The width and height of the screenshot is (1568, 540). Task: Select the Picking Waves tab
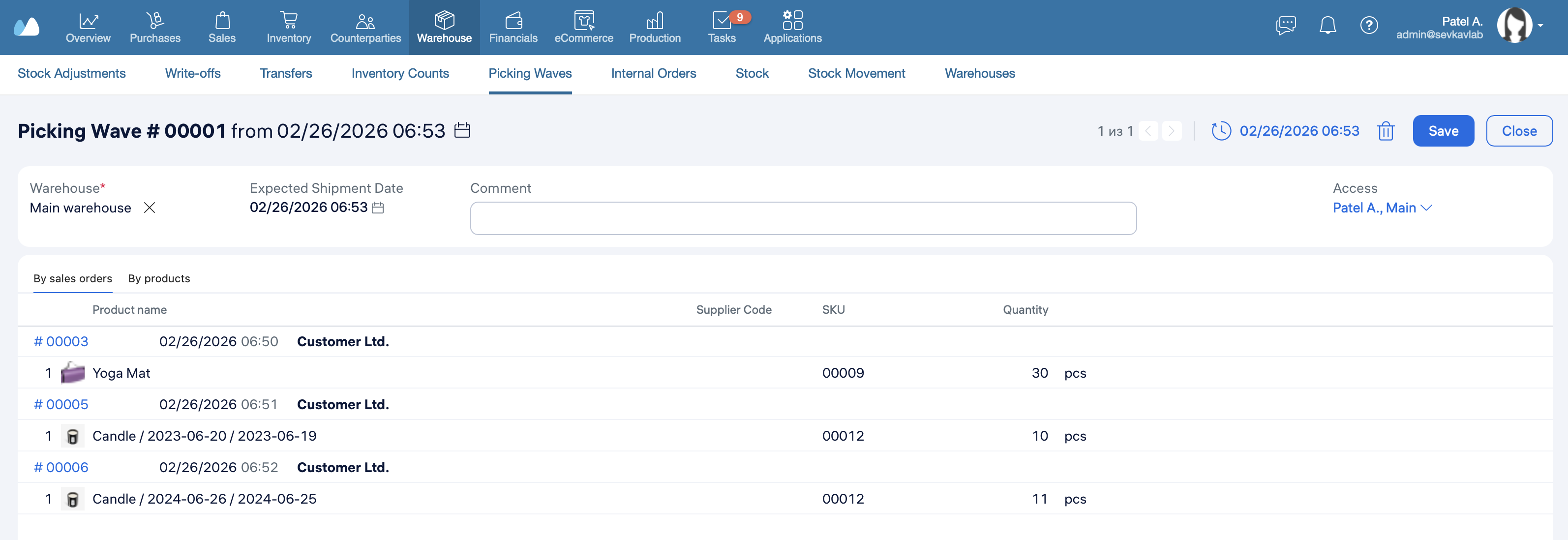[x=530, y=73]
